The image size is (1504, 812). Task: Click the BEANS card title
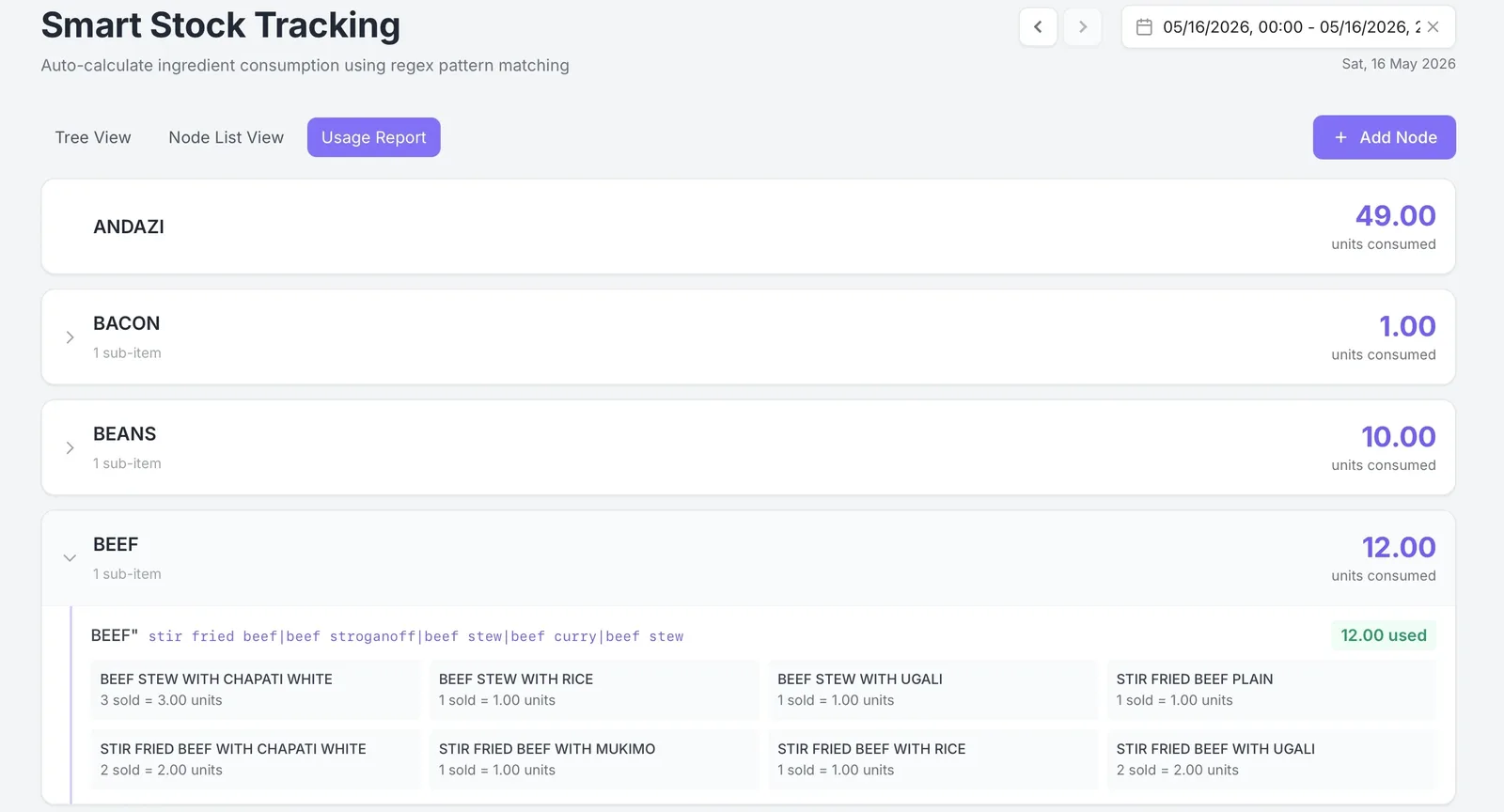click(124, 434)
